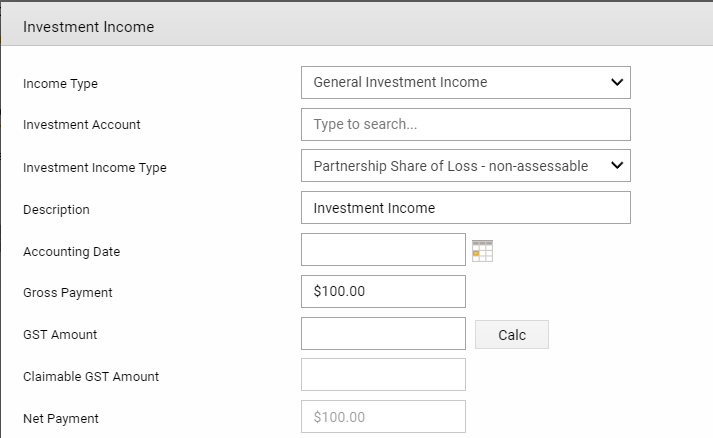
Task: Click the Calc button
Action: tap(512, 335)
